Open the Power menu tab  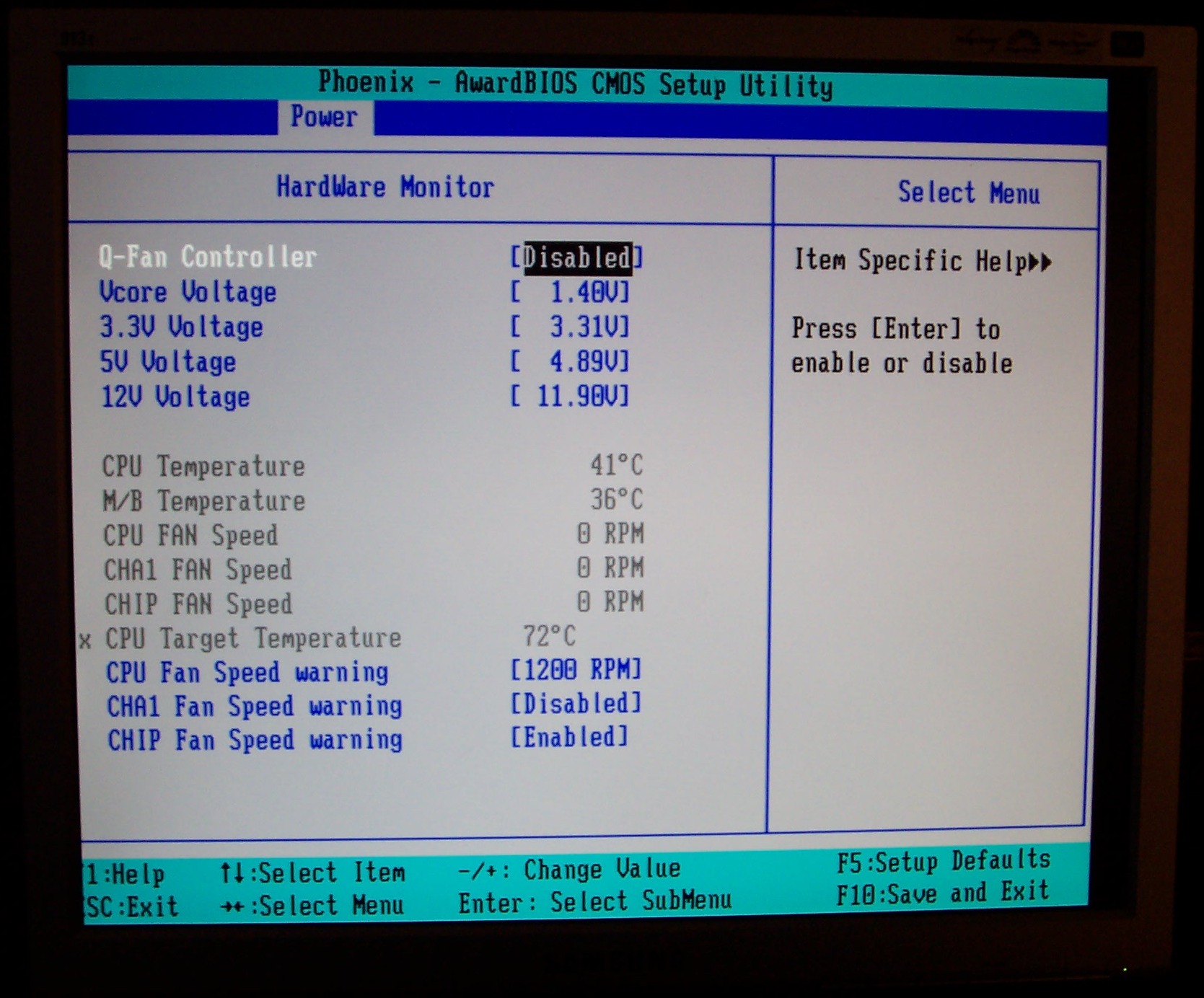[325, 117]
